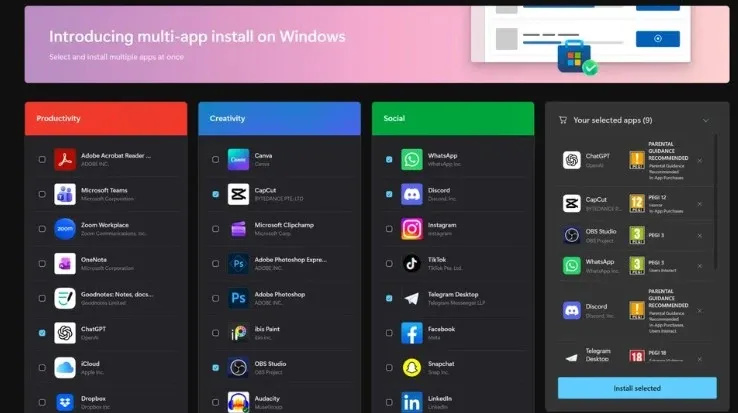Check the Adobe Photoshop checkbox

216,298
